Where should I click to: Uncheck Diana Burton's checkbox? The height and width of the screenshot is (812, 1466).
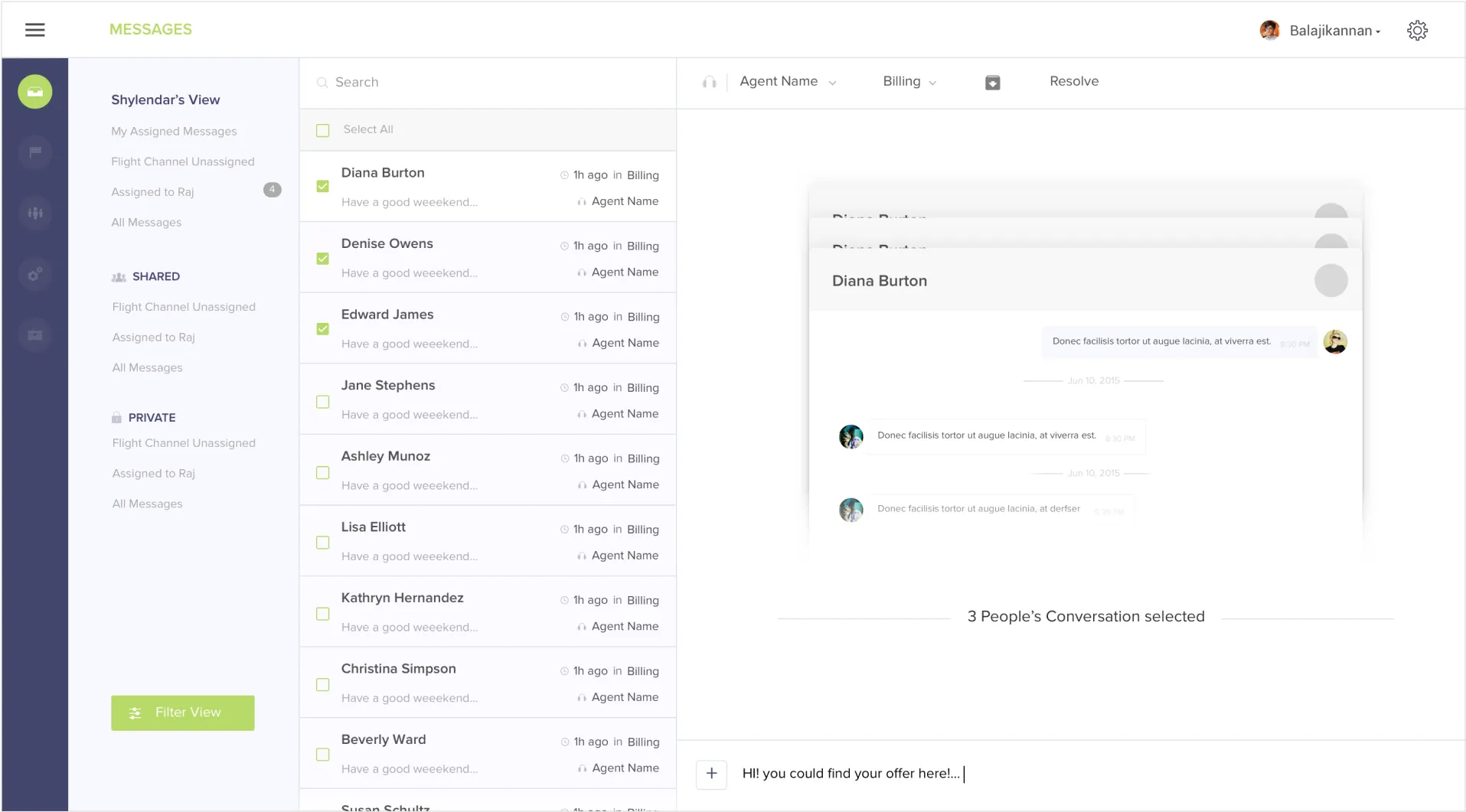323,186
